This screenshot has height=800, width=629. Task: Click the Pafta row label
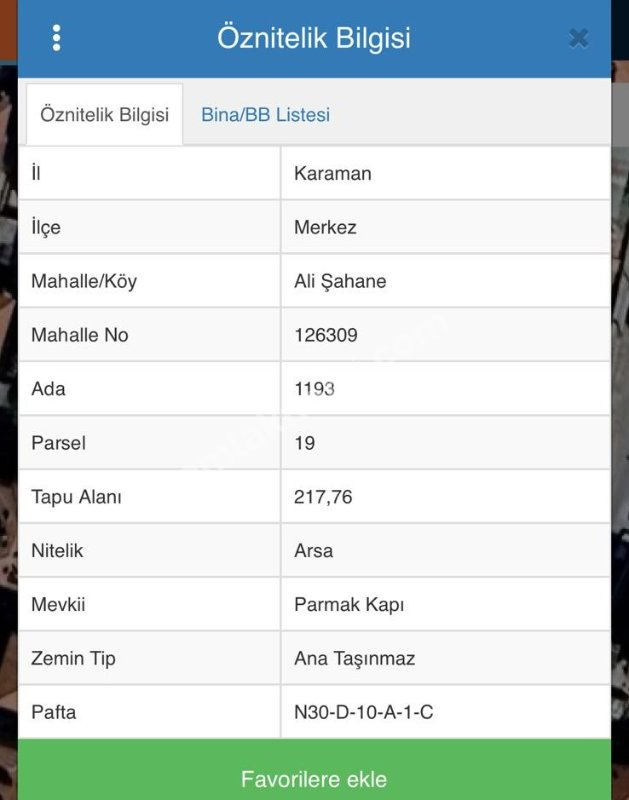coord(54,713)
